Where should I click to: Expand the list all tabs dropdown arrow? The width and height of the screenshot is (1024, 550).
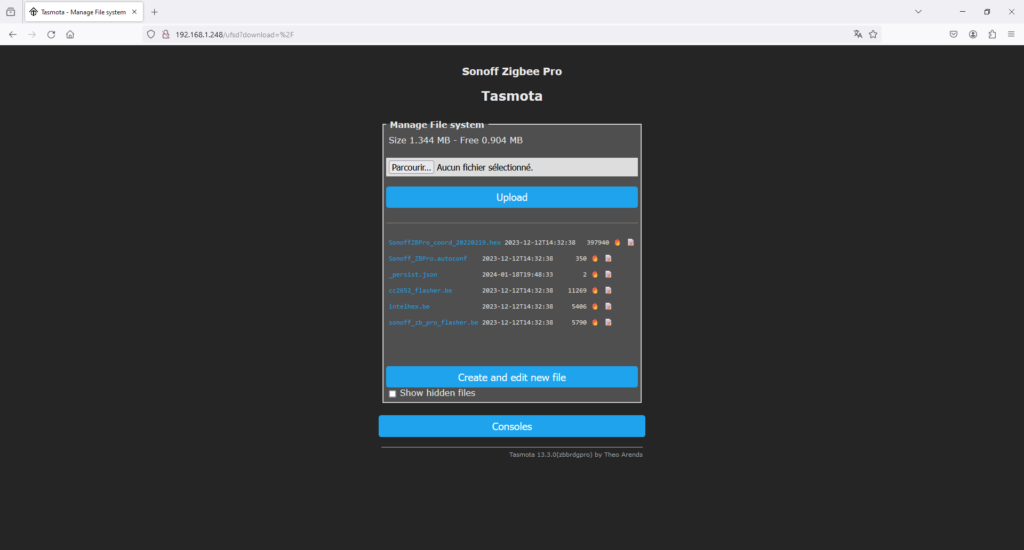(918, 11)
